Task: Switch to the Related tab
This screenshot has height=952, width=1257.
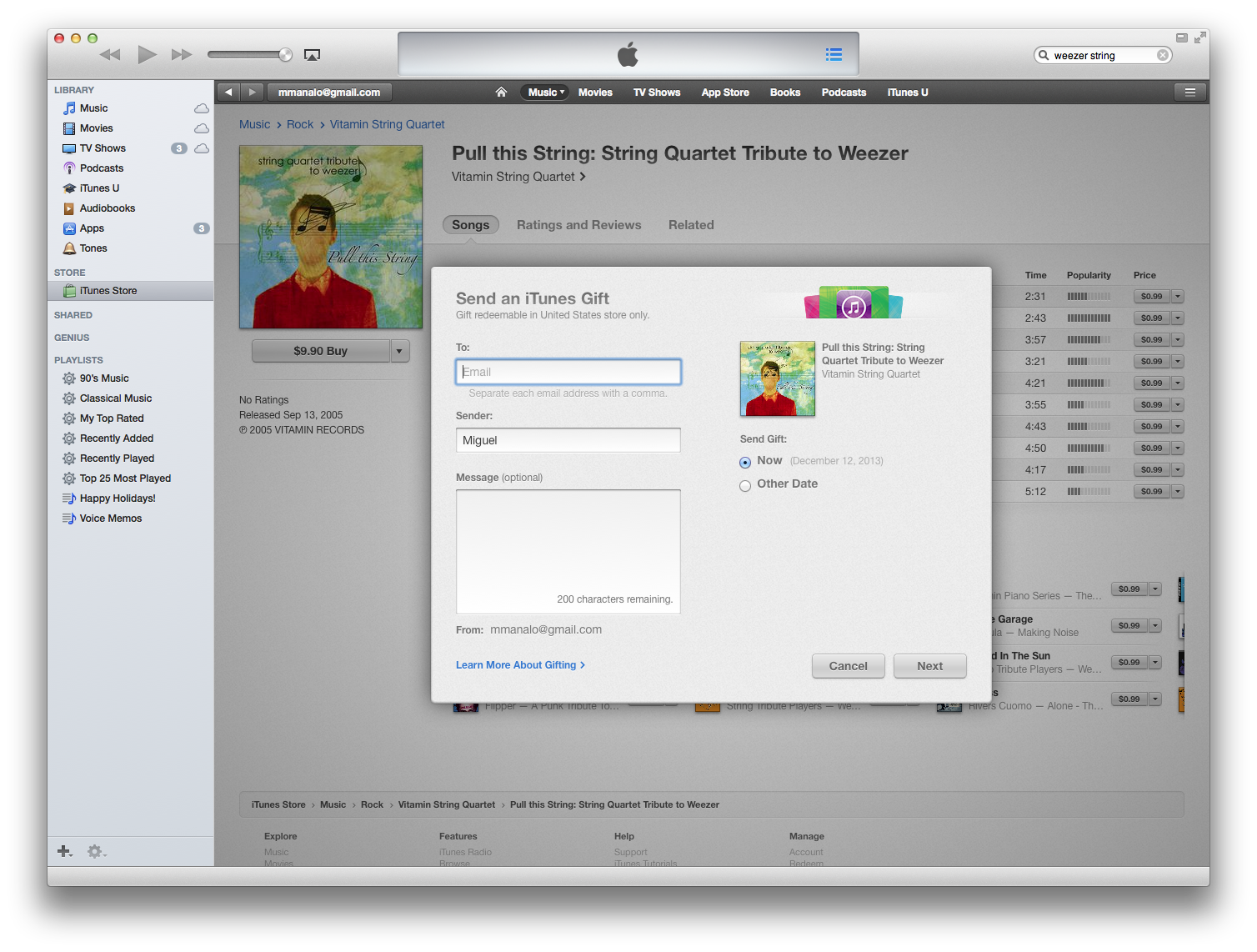Action: pyautogui.click(x=691, y=225)
